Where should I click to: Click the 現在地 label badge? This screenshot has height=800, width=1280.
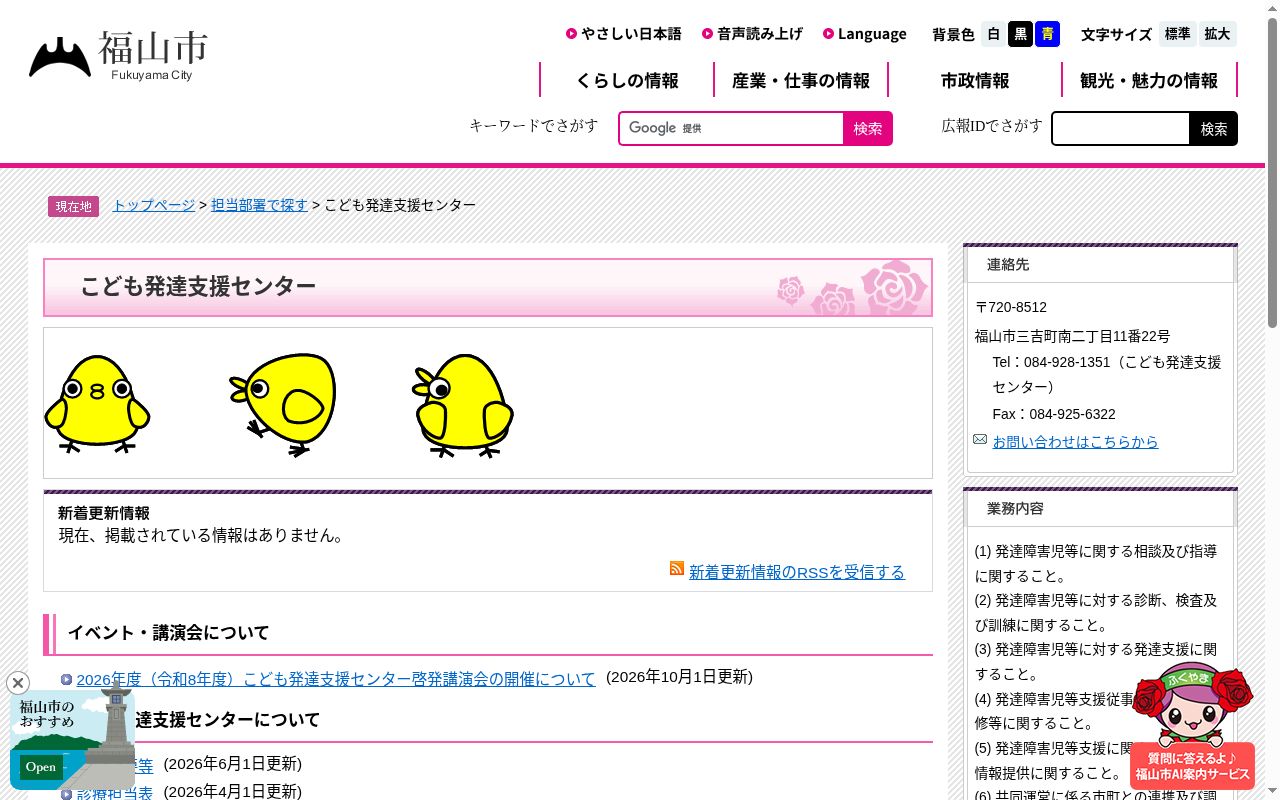point(73,206)
